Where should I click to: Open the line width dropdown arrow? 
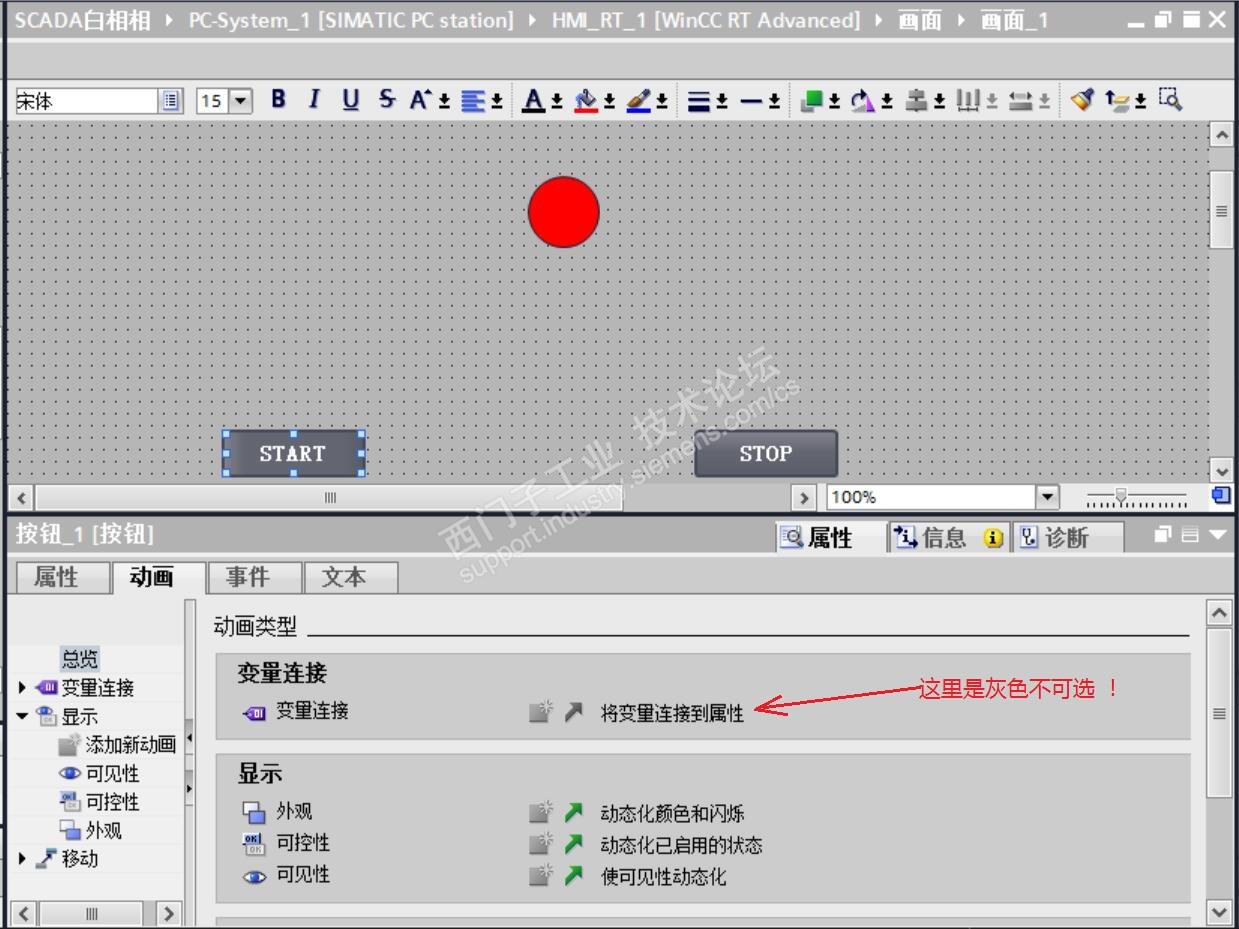click(722, 102)
